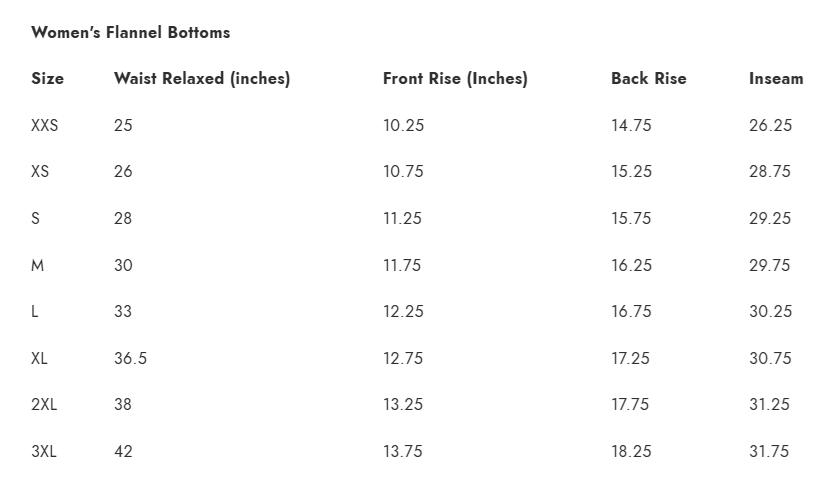This screenshot has width=840, height=484.
Task: Click the 31.75 inseam for 3XL
Action: [x=769, y=451]
